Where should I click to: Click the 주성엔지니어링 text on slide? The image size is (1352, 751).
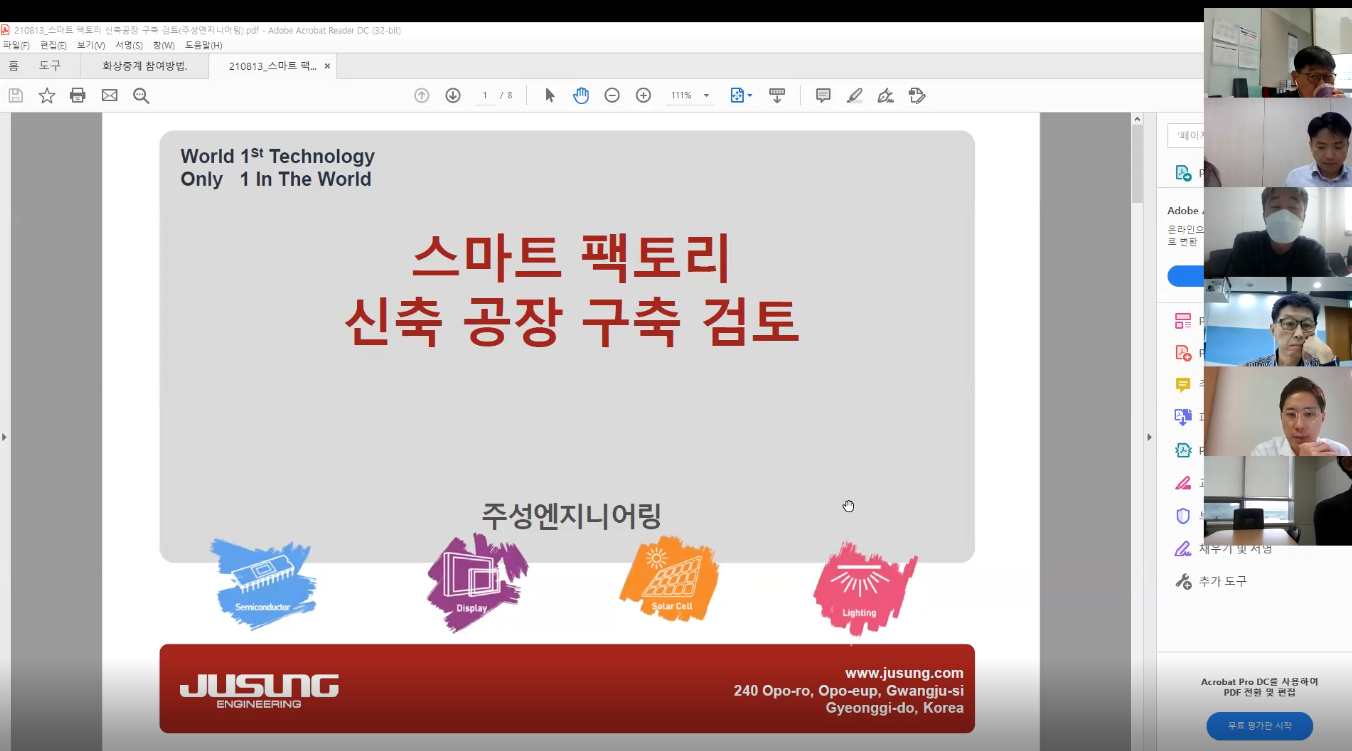[x=571, y=516]
